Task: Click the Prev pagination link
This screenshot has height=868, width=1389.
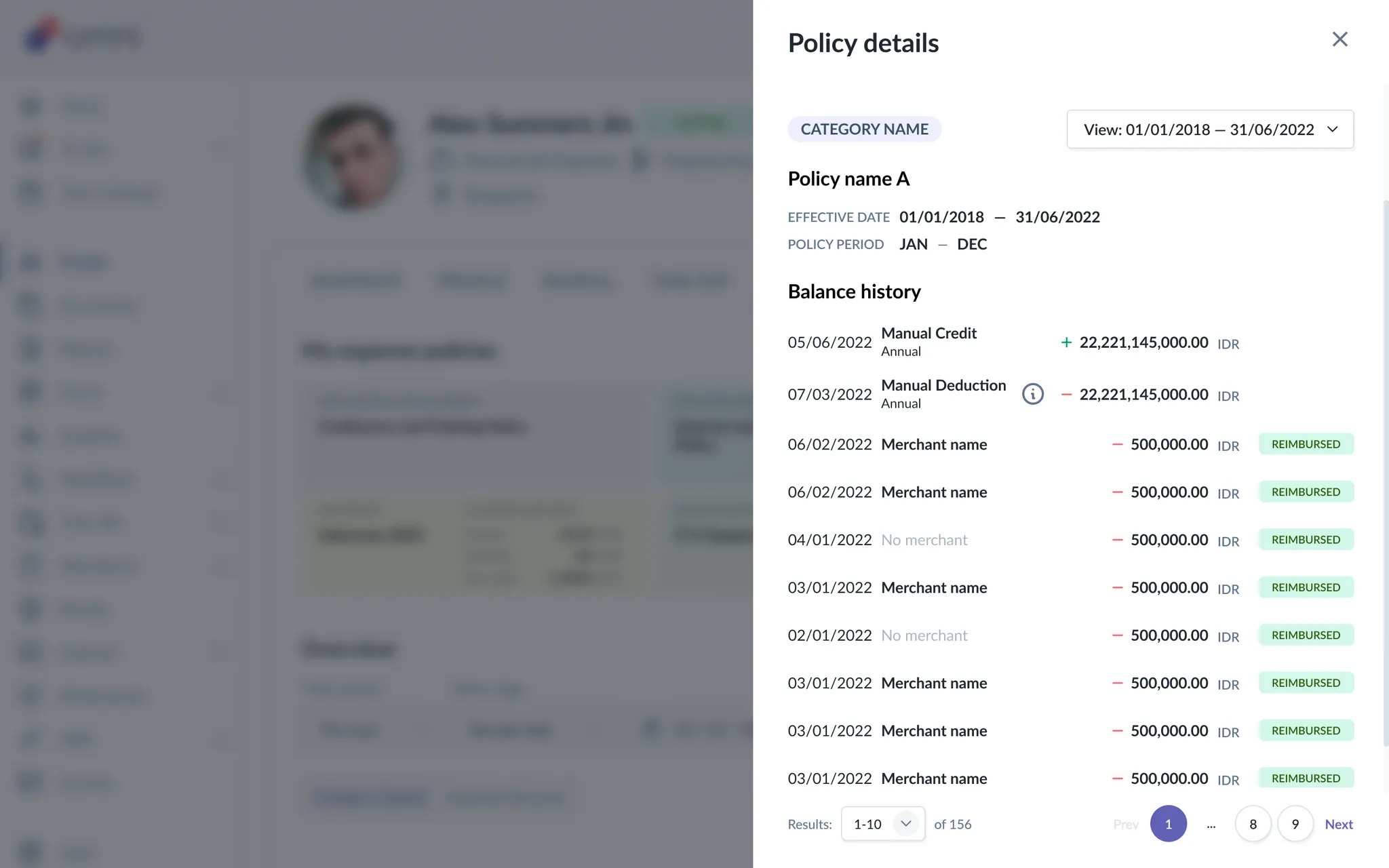Action: [1126, 824]
